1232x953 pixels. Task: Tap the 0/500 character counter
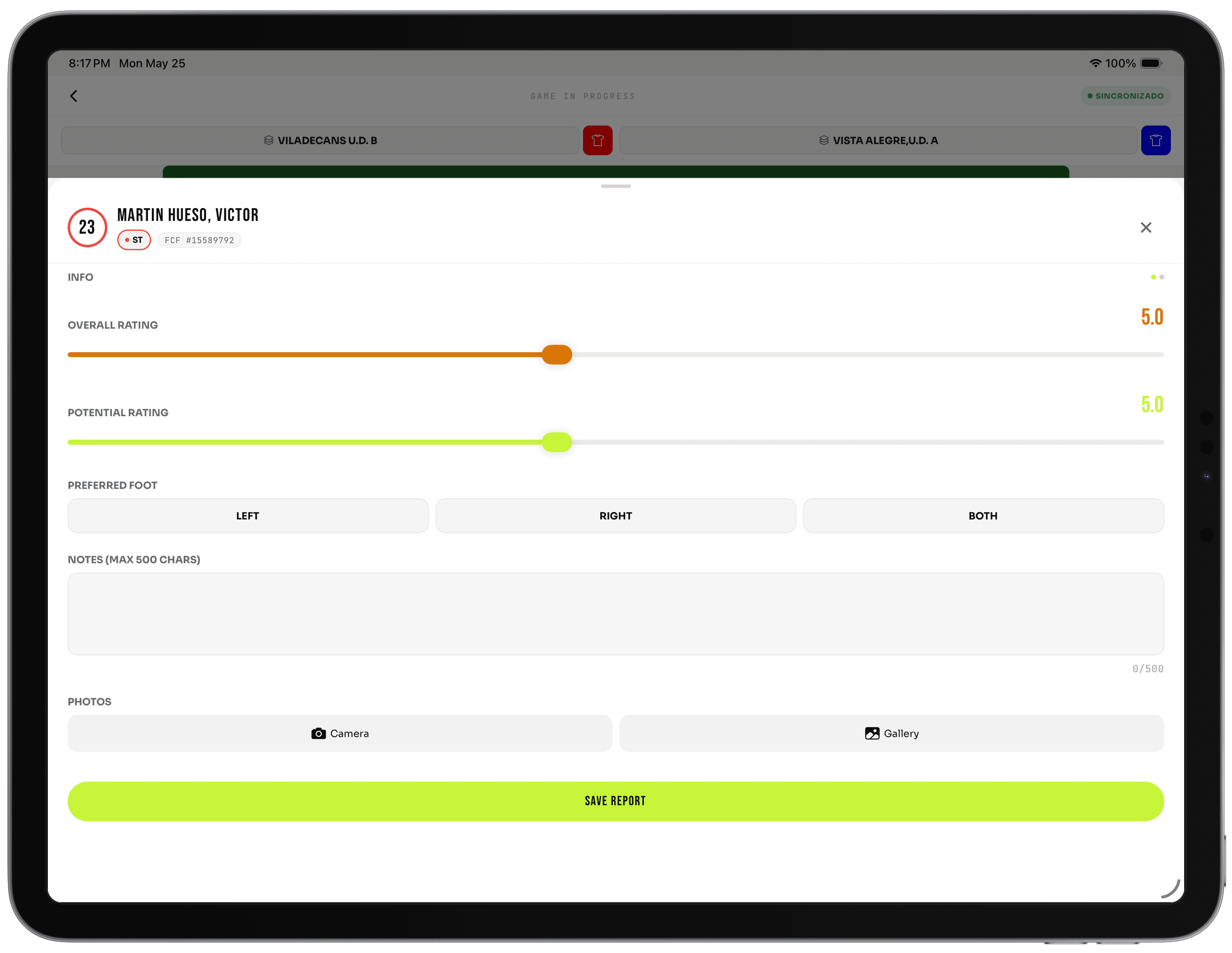1148,669
